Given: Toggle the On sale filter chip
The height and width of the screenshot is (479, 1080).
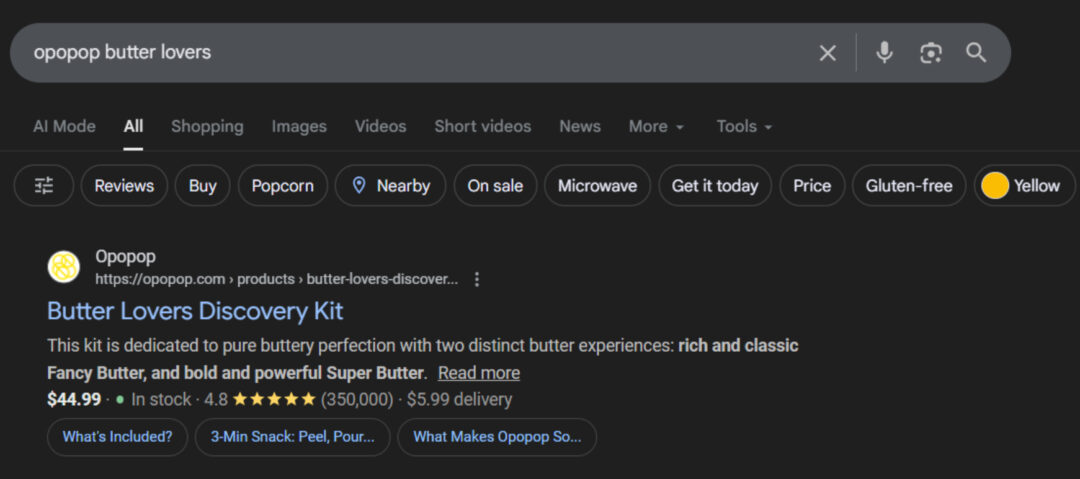Looking at the screenshot, I should (x=495, y=186).
